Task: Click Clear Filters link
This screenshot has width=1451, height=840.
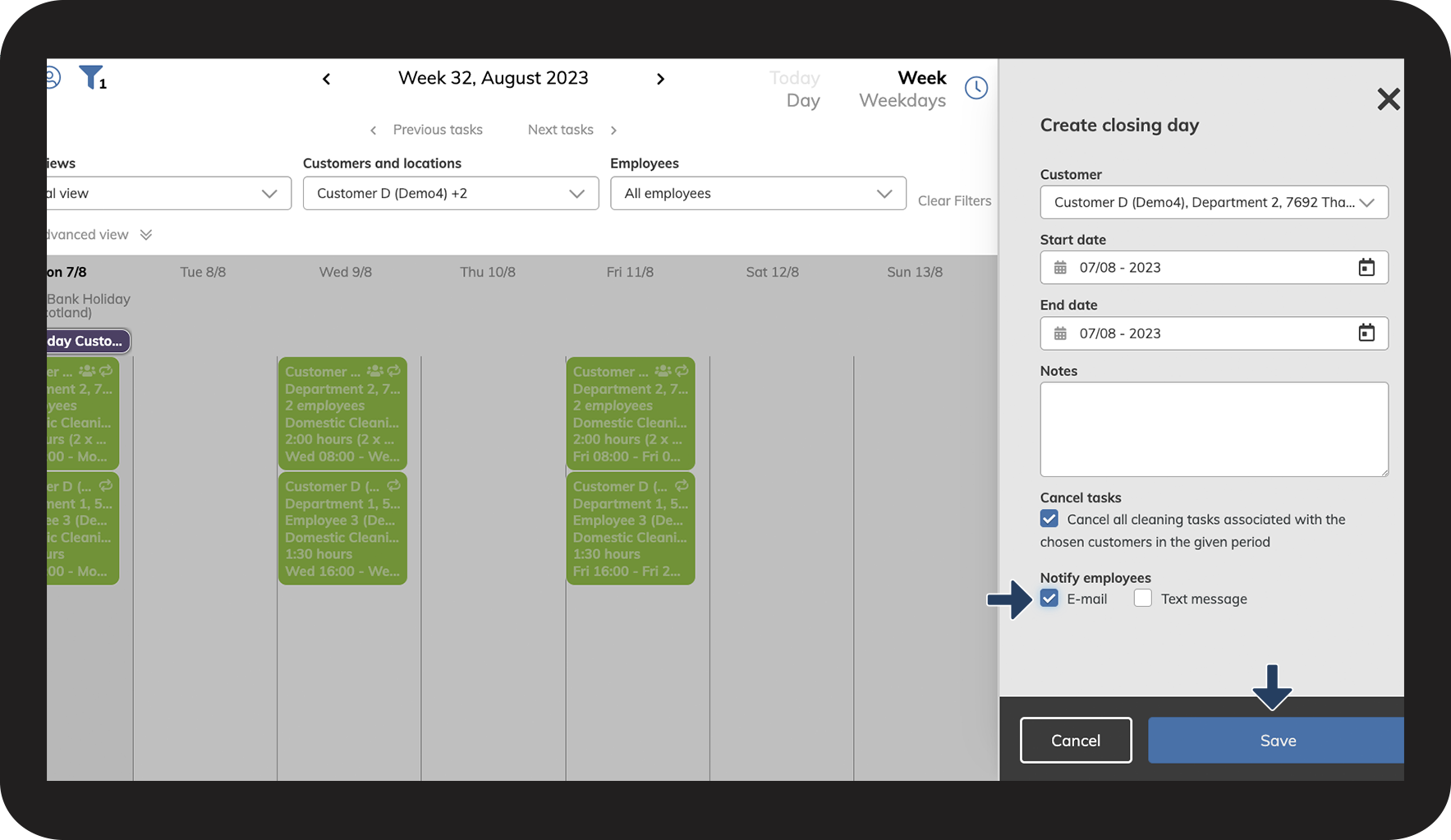Action: coord(954,201)
